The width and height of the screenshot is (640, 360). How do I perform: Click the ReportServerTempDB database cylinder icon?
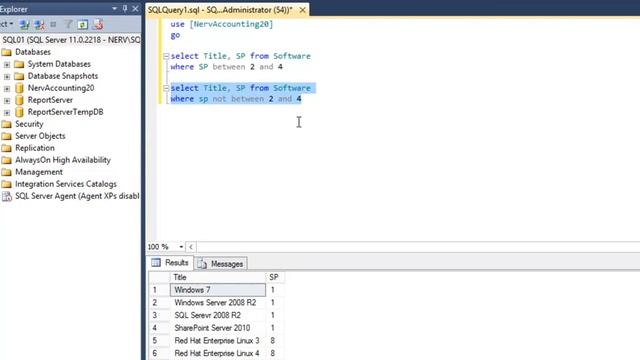19,112
